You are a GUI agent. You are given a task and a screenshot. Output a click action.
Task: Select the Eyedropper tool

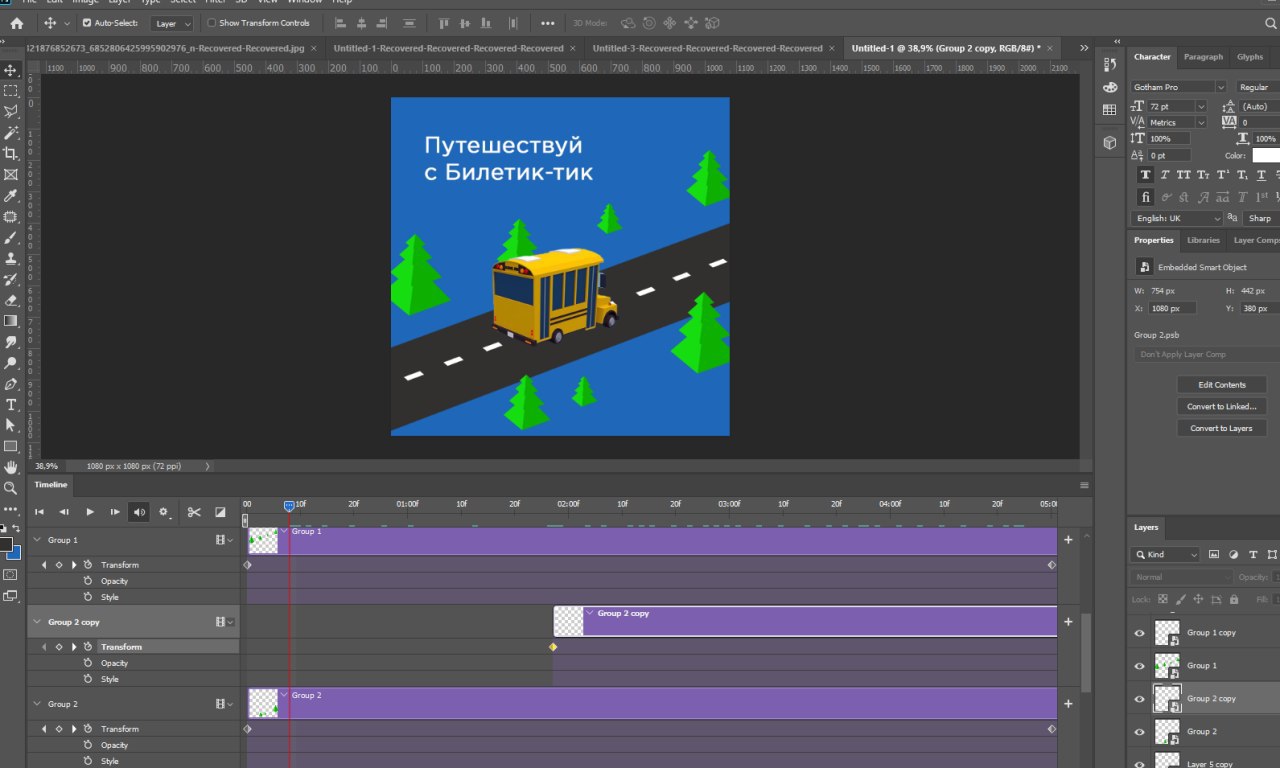point(11,196)
